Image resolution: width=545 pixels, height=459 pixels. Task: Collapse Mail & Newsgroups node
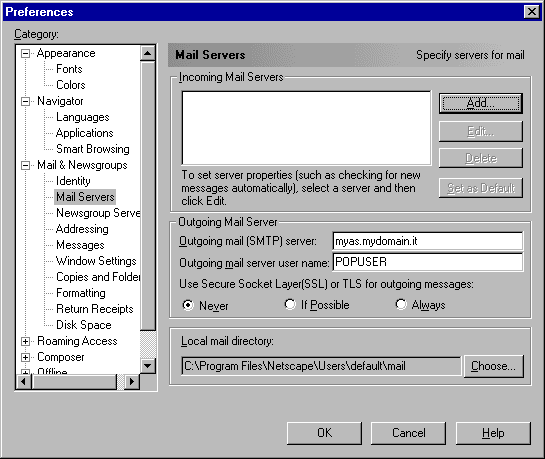(x=25, y=165)
